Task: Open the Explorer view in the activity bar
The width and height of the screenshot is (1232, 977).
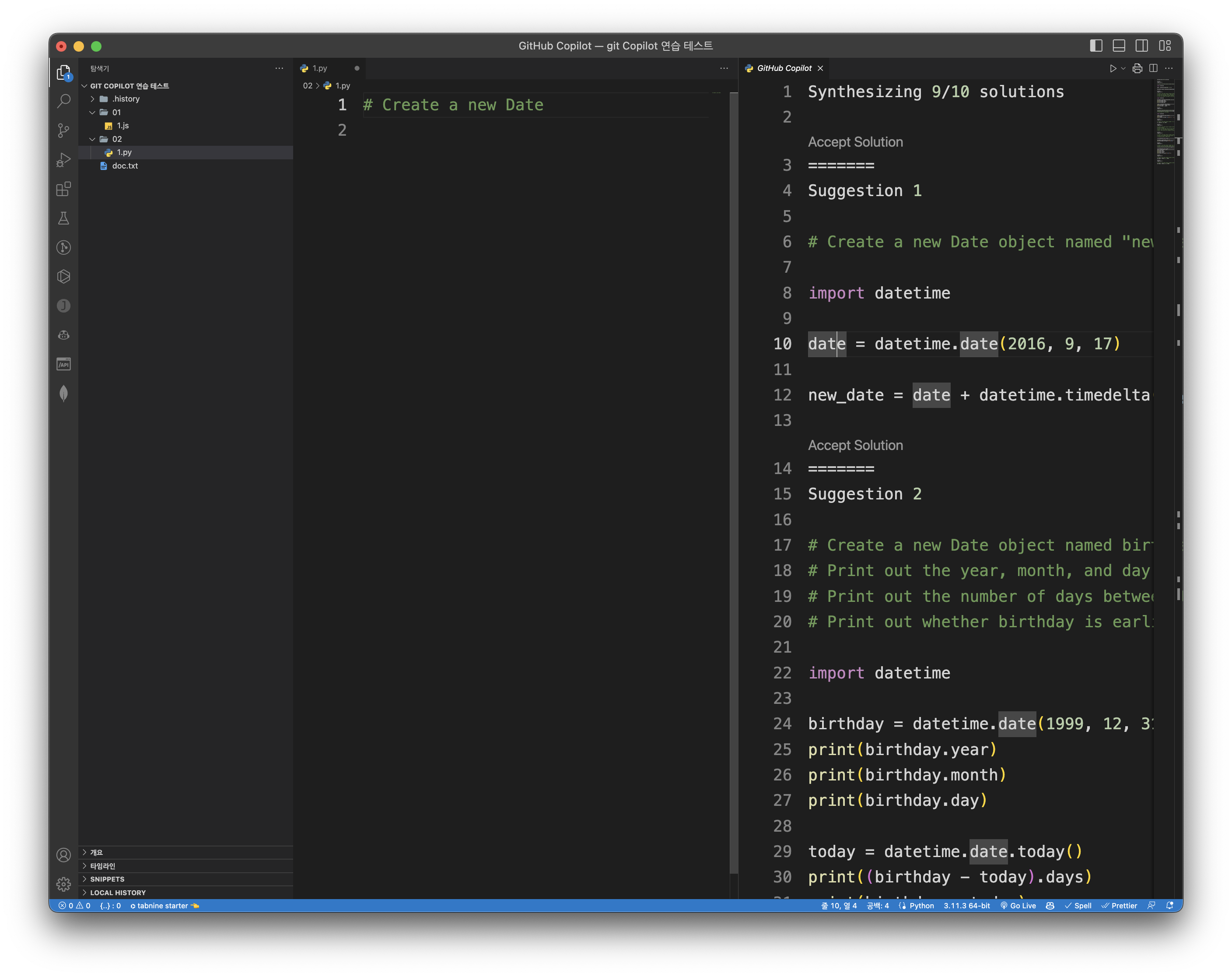Action: [63, 73]
